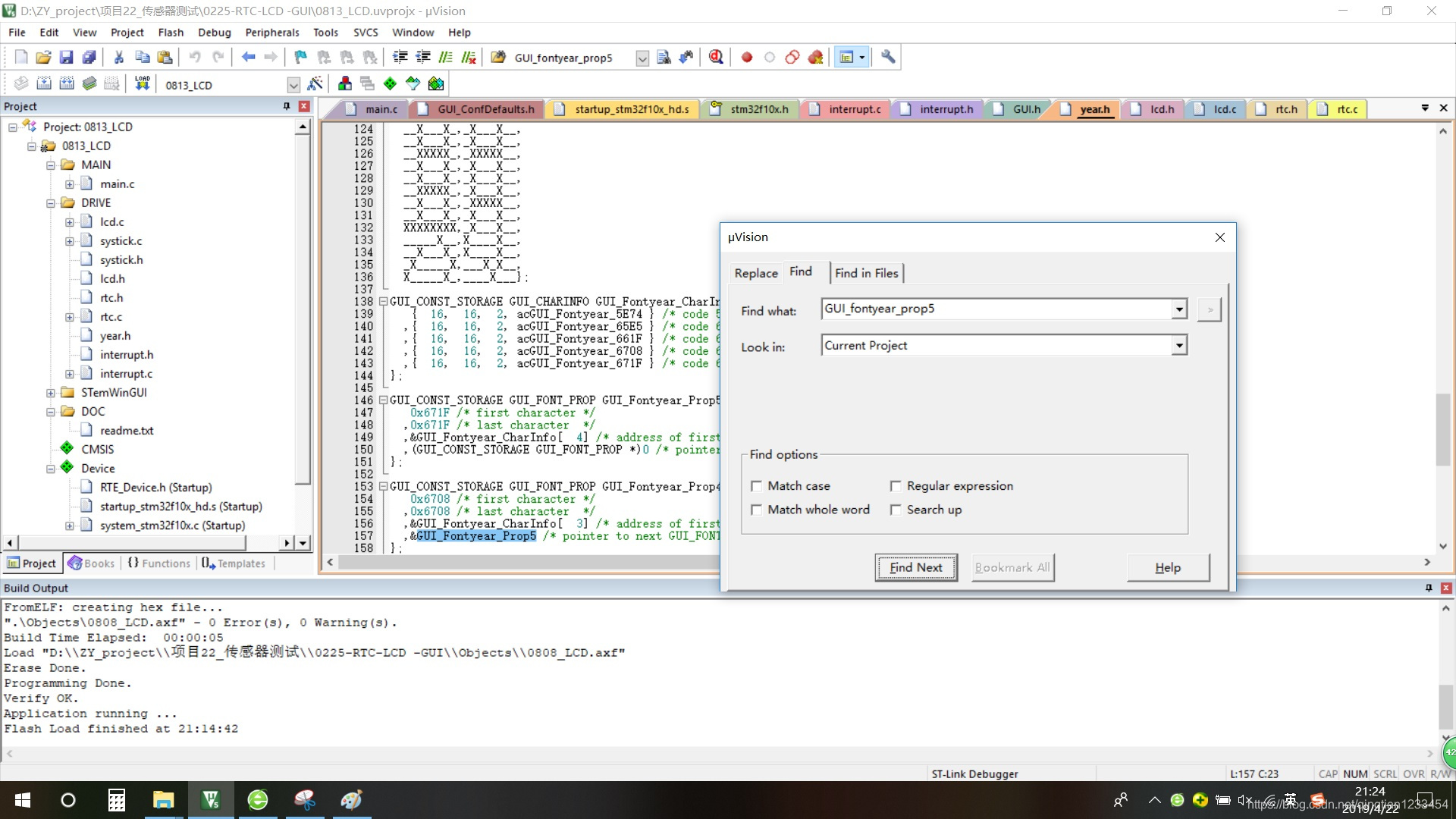Open Manage Project Items colored blocks icon

pyautogui.click(x=345, y=83)
